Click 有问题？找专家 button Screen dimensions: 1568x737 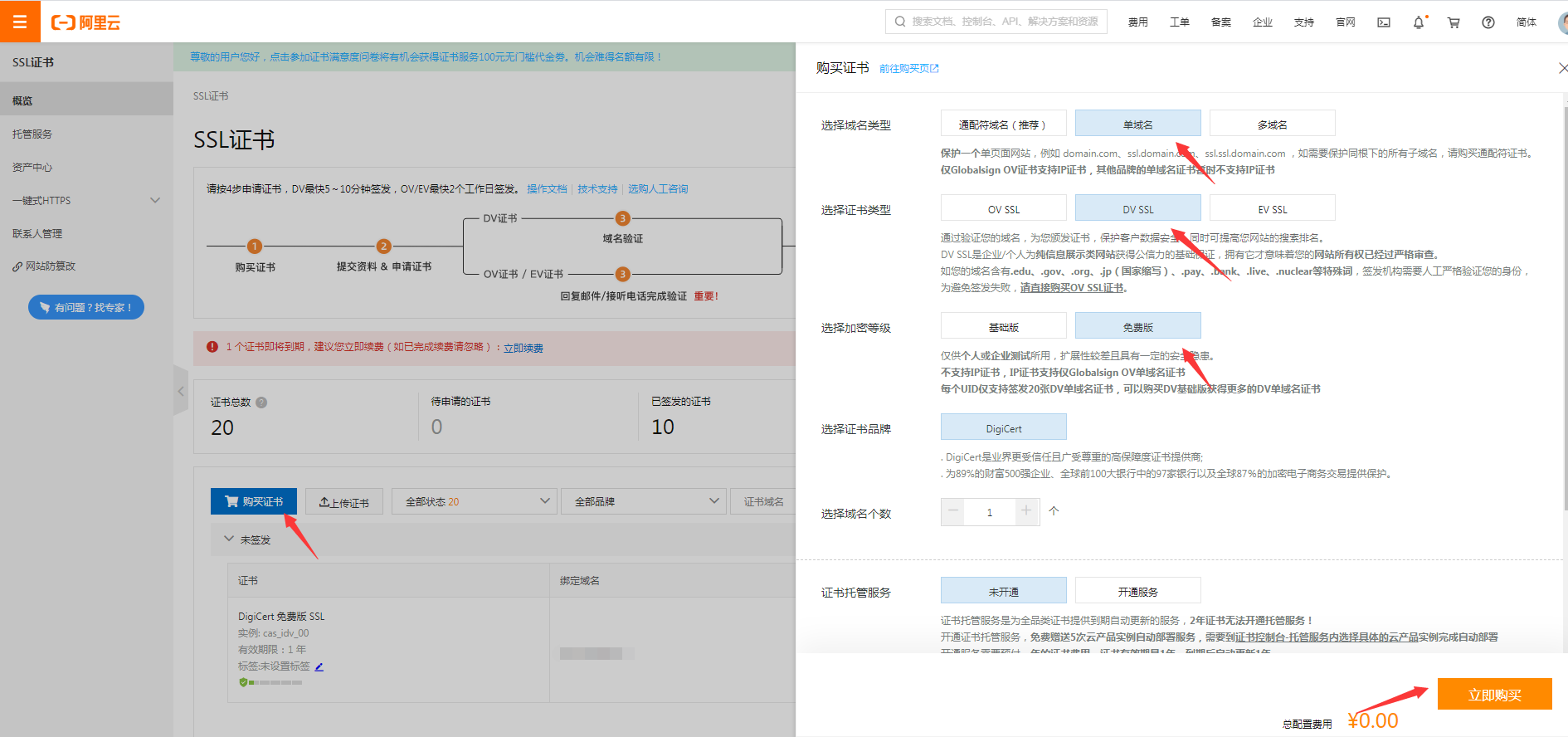86,307
